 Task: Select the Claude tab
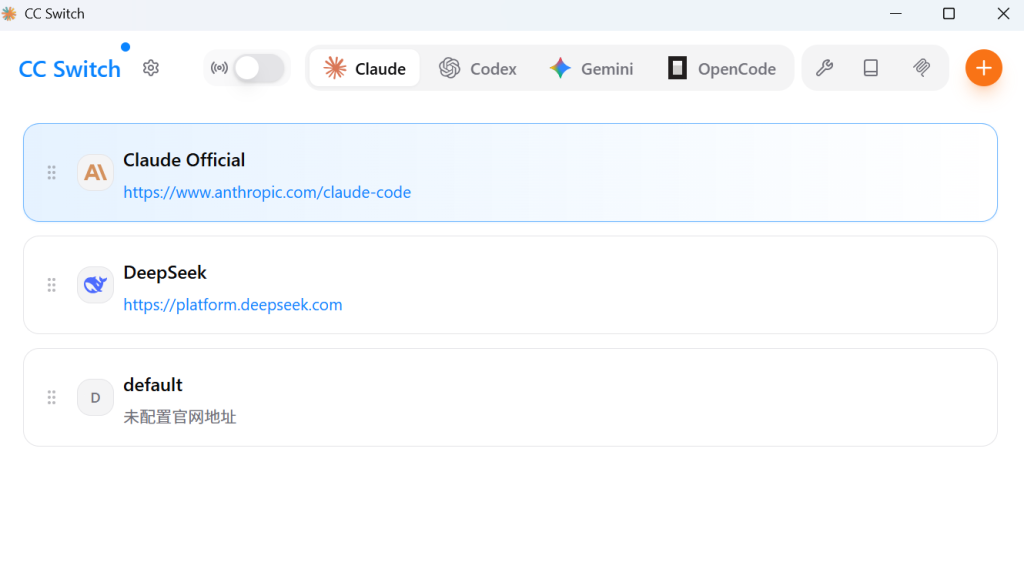365,68
